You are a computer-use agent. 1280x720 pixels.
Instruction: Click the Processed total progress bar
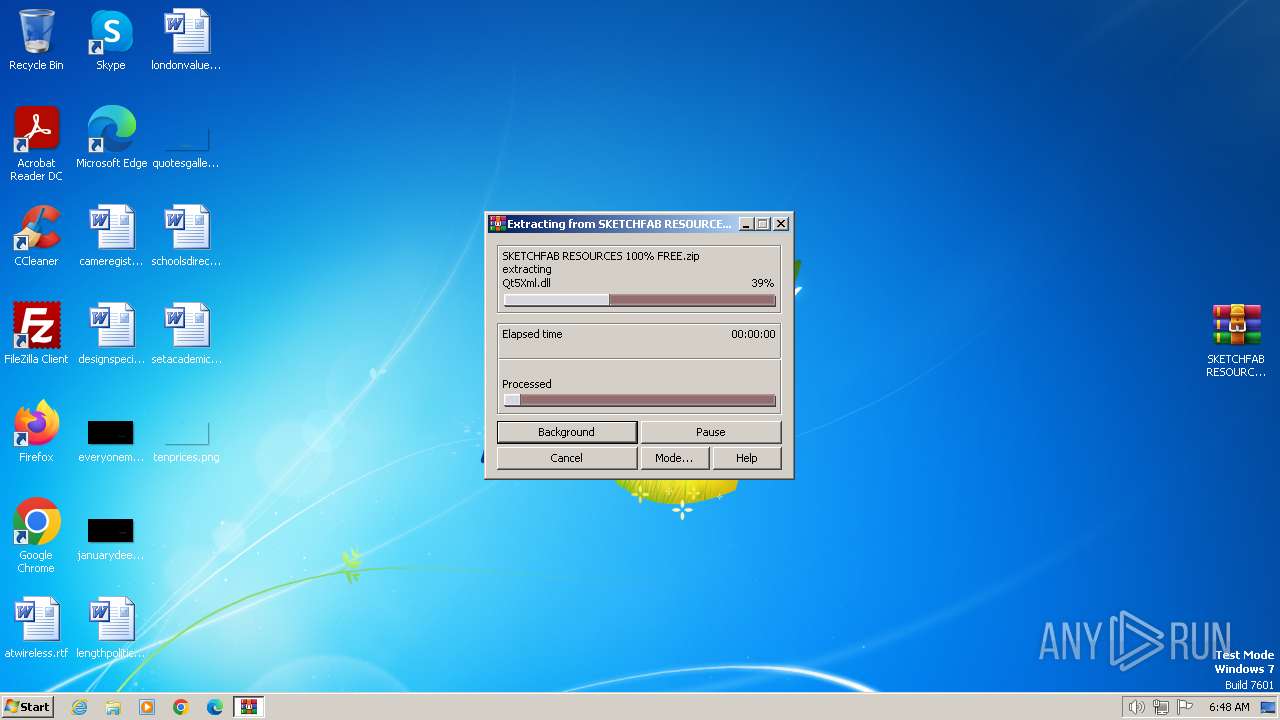(640, 400)
